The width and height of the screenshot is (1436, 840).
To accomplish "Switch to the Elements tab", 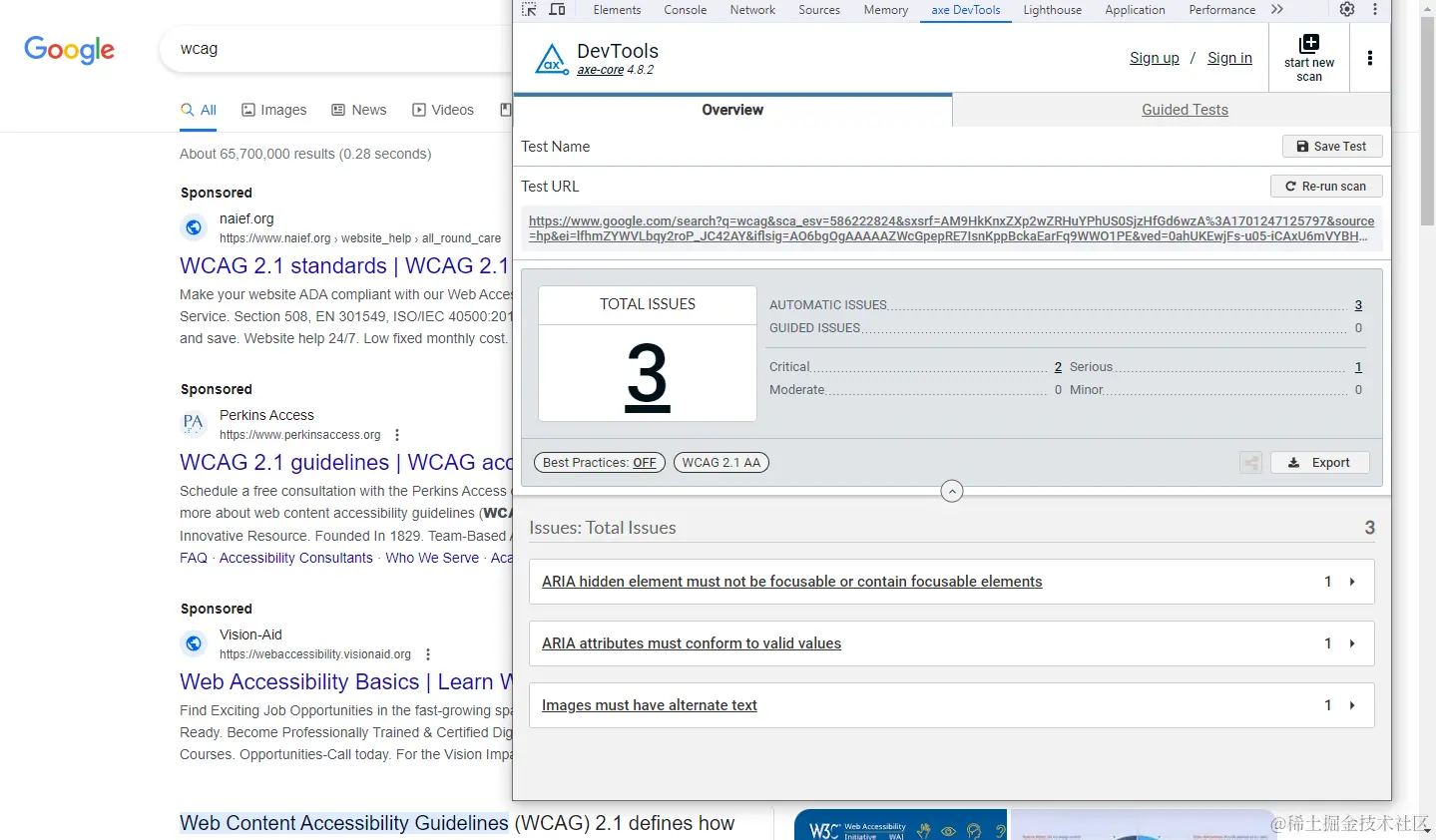I will [x=617, y=10].
